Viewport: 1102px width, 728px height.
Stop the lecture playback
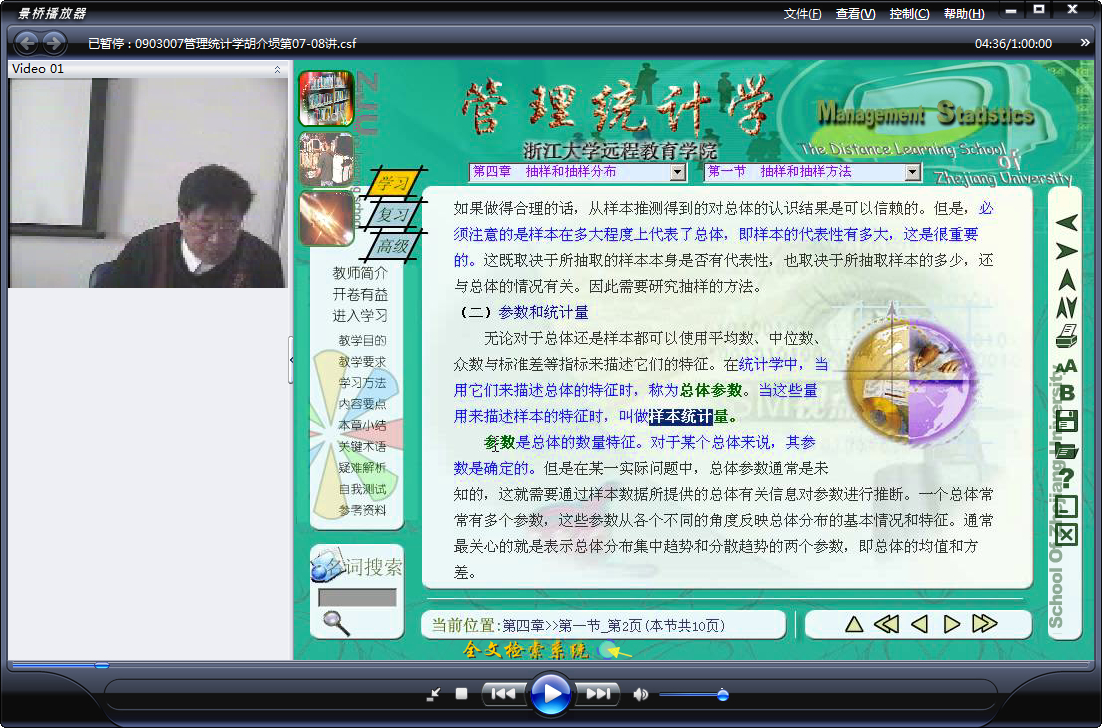[461, 694]
